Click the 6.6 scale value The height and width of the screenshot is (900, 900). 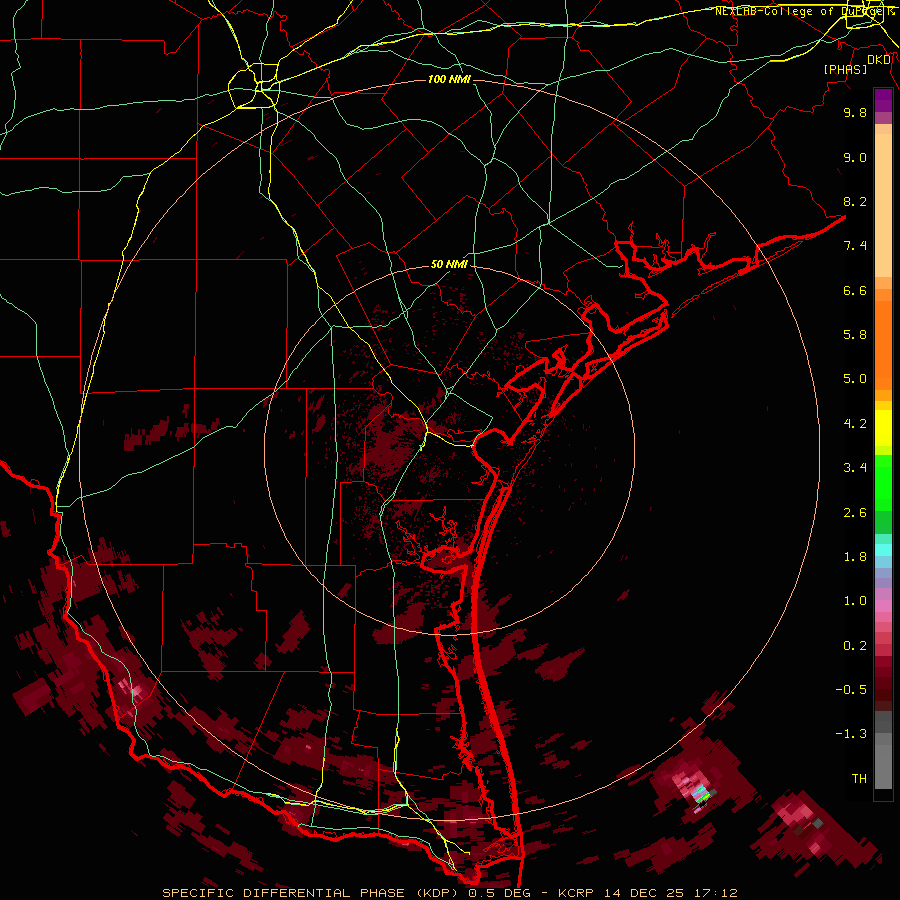click(x=855, y=291)
